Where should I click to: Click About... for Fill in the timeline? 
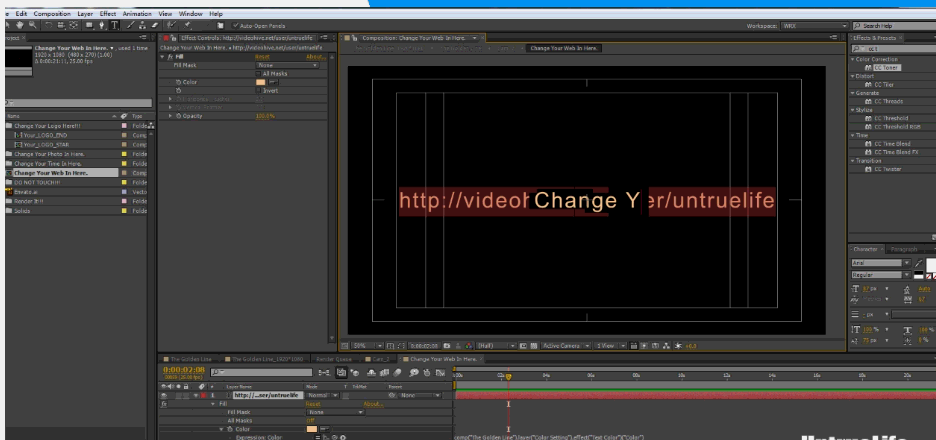coord(372,404)
